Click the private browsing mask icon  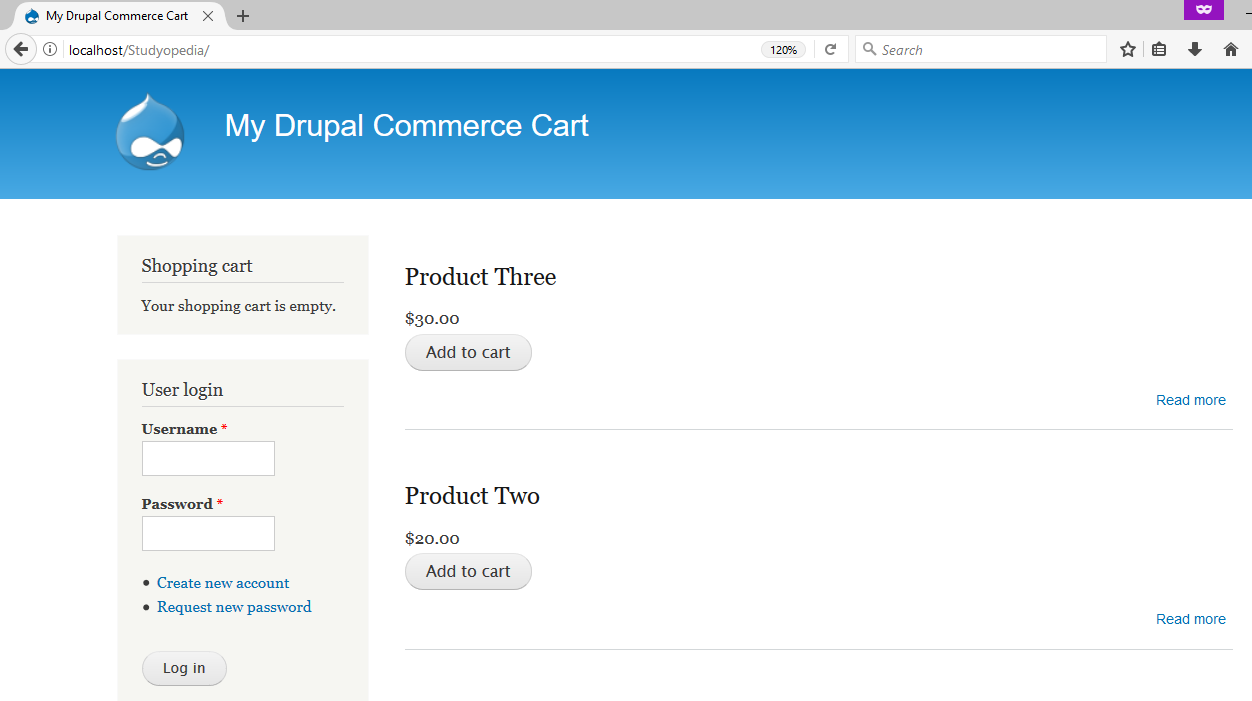[1204, 9]
